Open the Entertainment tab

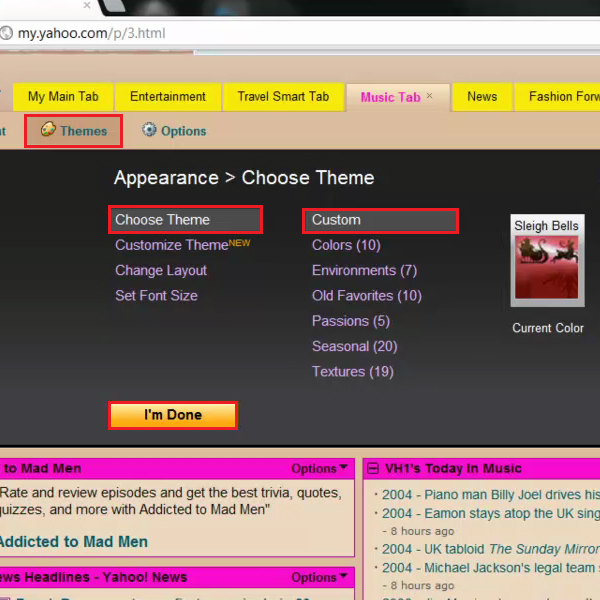pos(168,96)
